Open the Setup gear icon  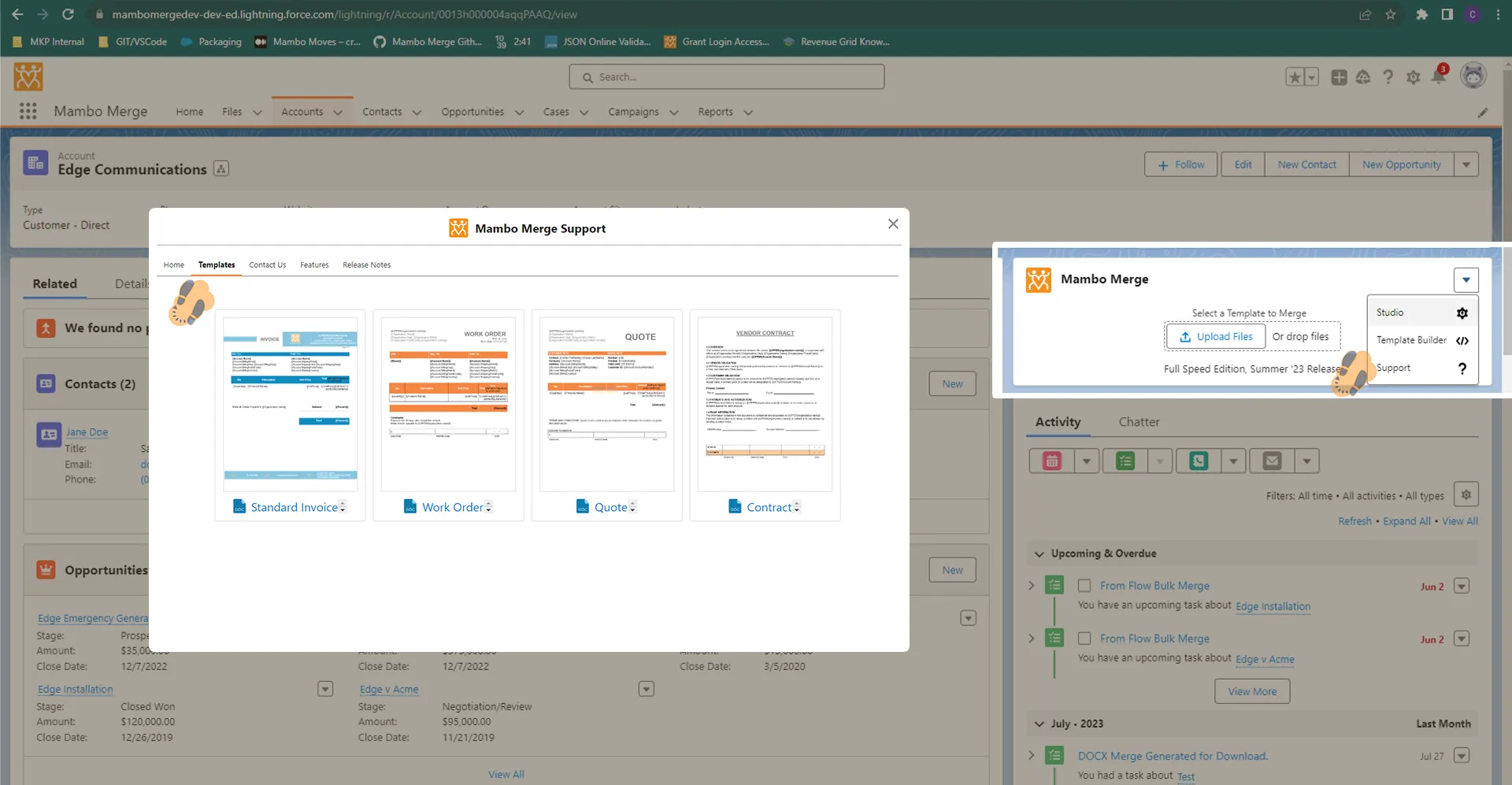pos(1414,77)
